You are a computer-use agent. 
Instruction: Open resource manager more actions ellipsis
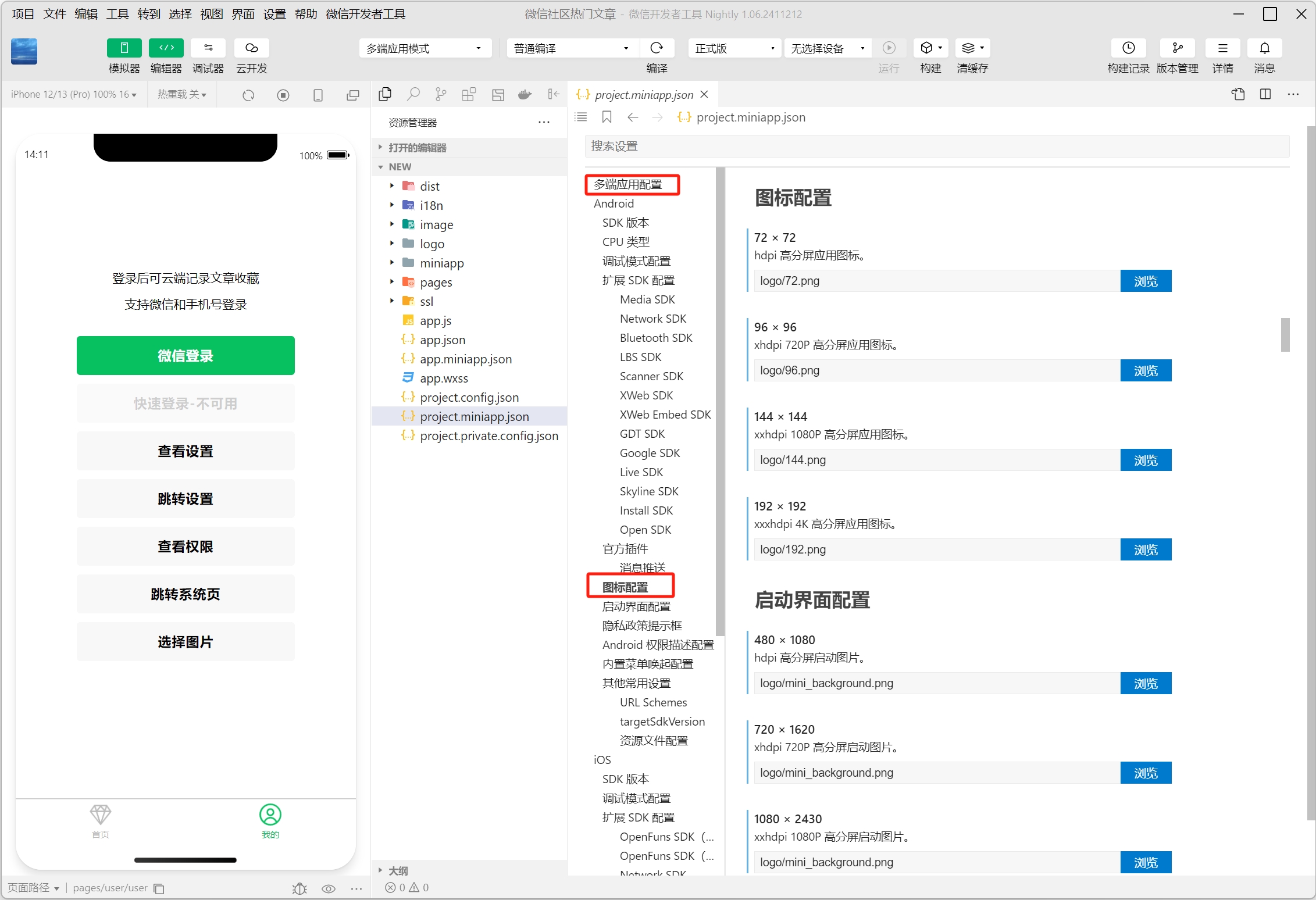click(544, 122)
